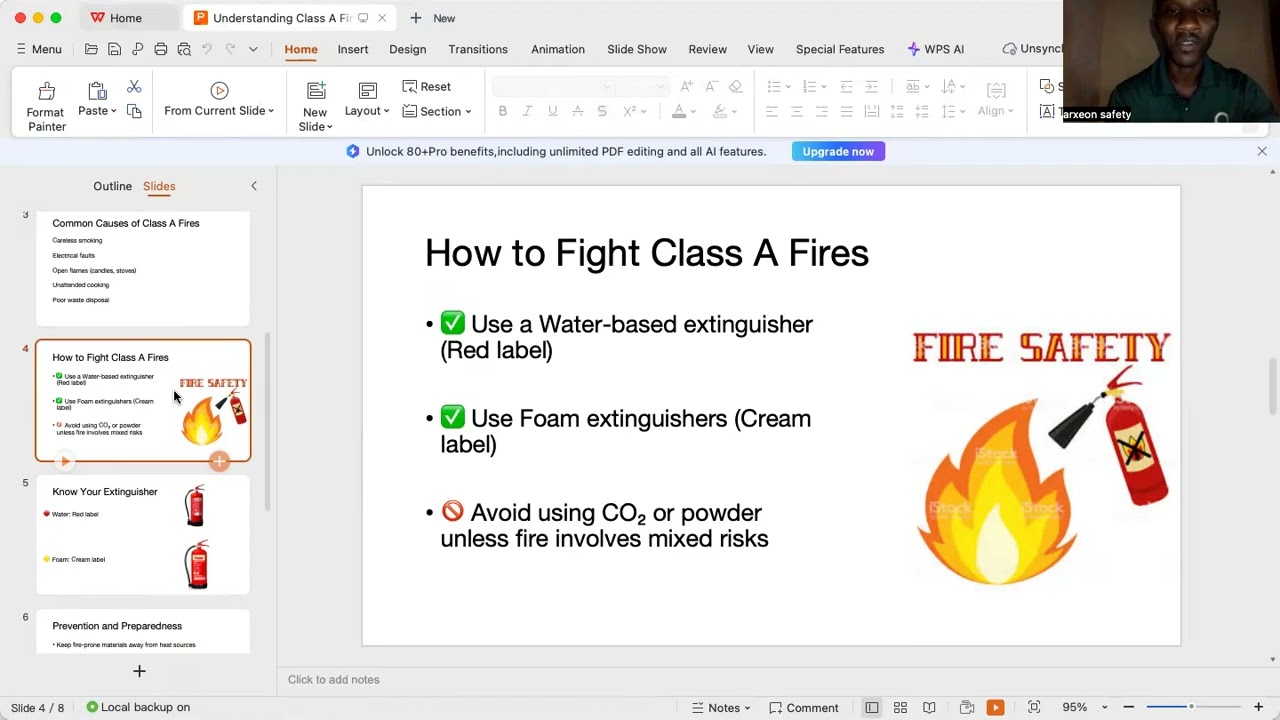The image size is (1280, 720).
Task: Open the Insert ribbon tab
Action: coord(353,49)
